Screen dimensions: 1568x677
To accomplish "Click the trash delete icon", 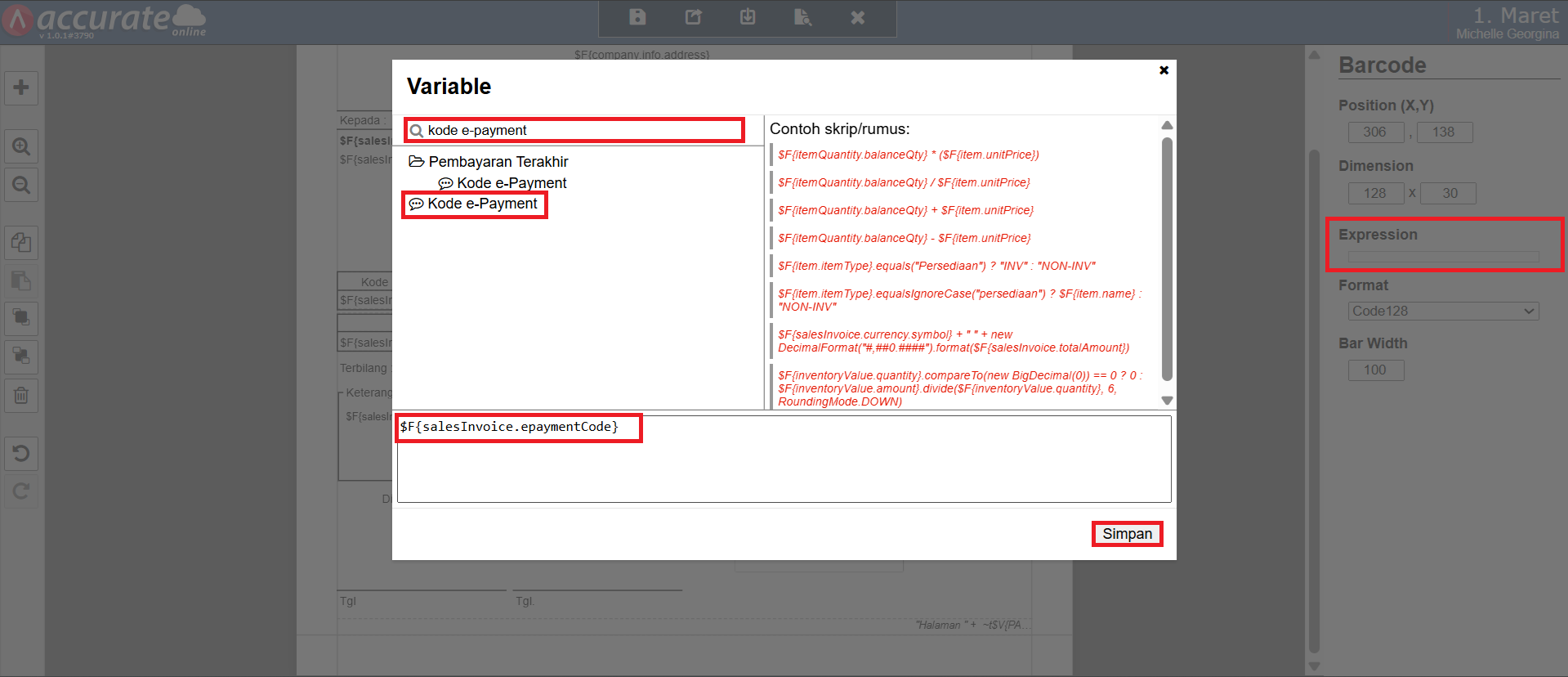I will 21,396.
